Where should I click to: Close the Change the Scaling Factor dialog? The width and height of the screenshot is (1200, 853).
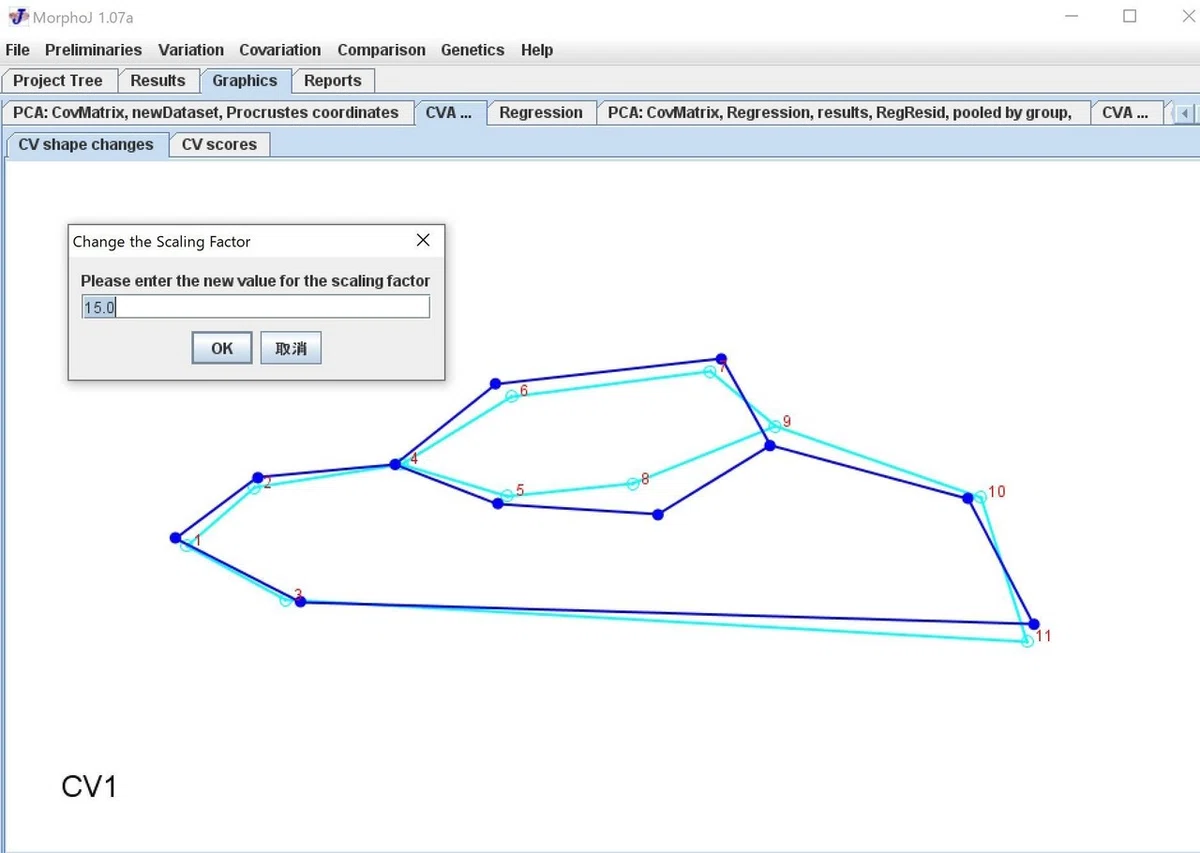423,240
